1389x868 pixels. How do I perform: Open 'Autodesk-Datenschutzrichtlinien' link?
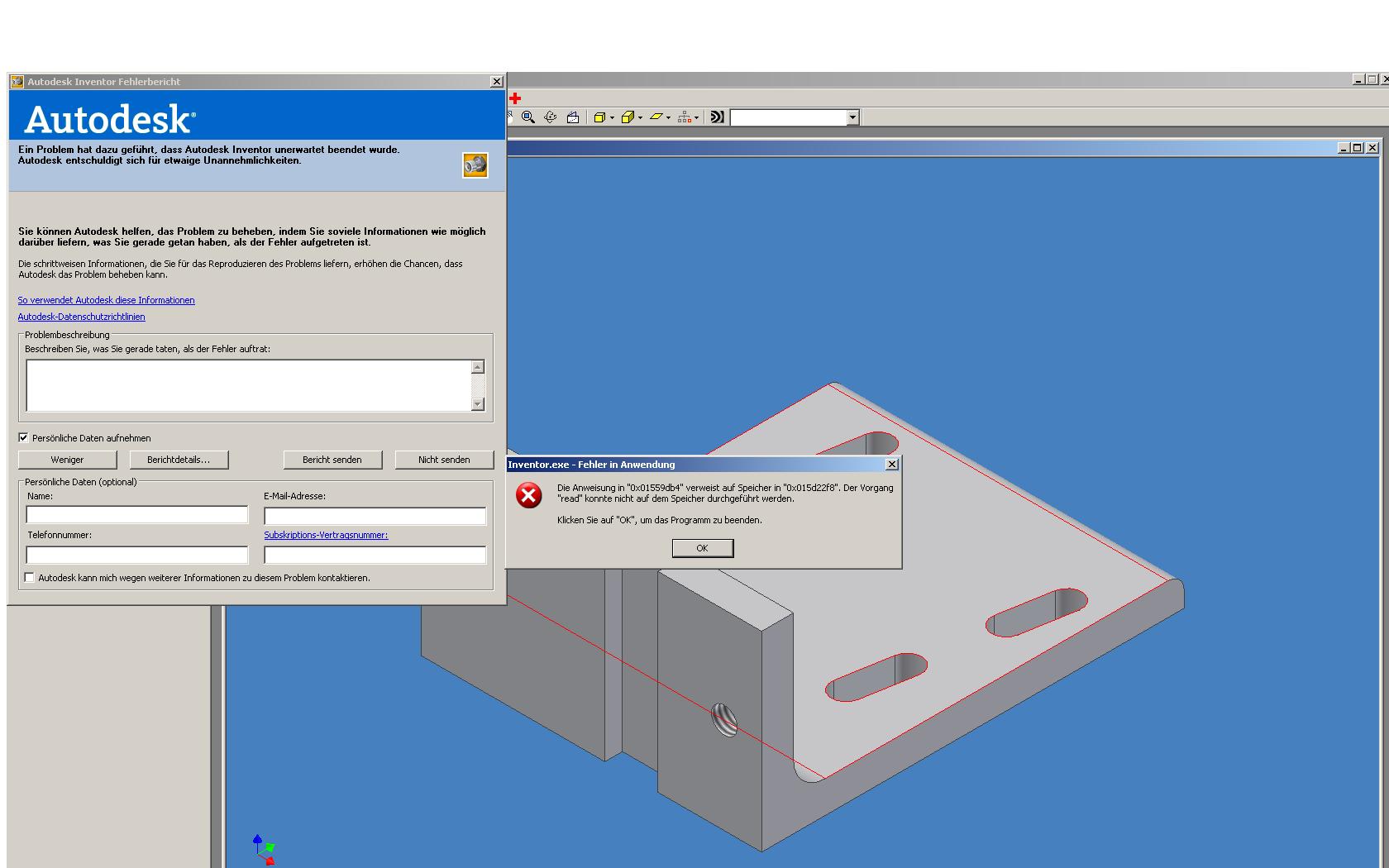(x=82, y=317)
